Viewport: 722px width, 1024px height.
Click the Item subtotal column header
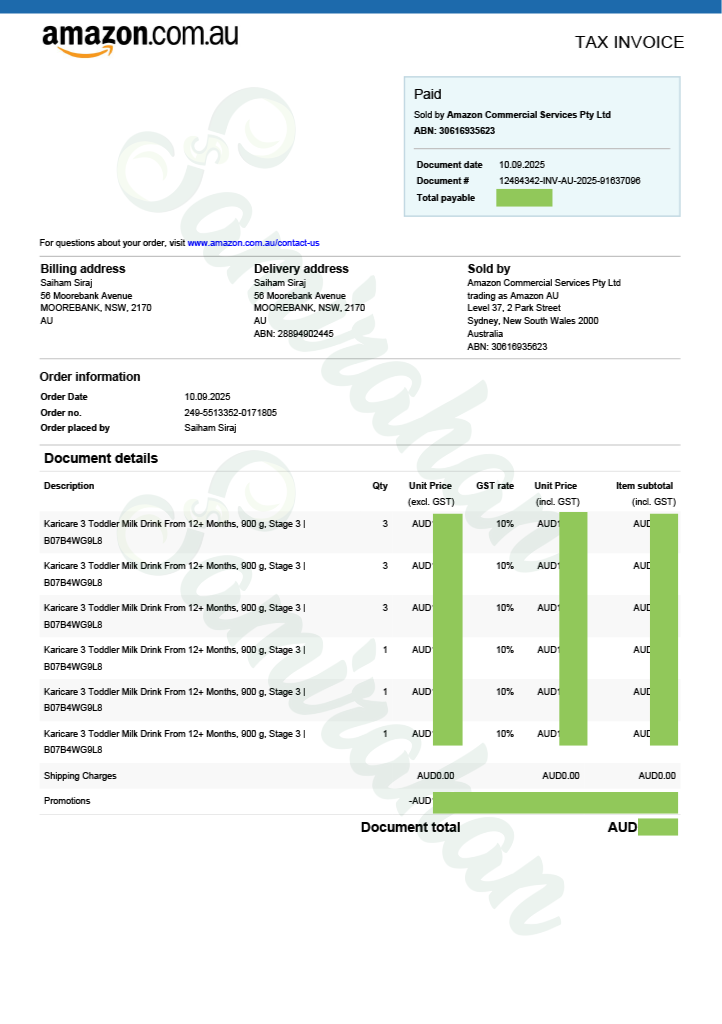[644, 486]
